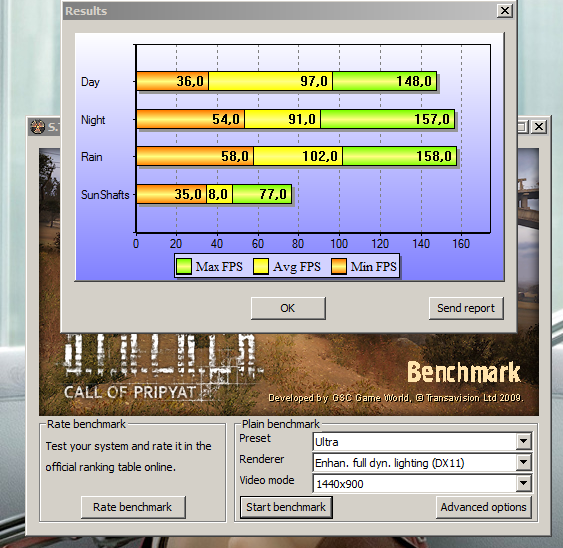The width and height of the screenshot is (563, 548).
Task: Click the Video mode label
Action: point(267,480)
